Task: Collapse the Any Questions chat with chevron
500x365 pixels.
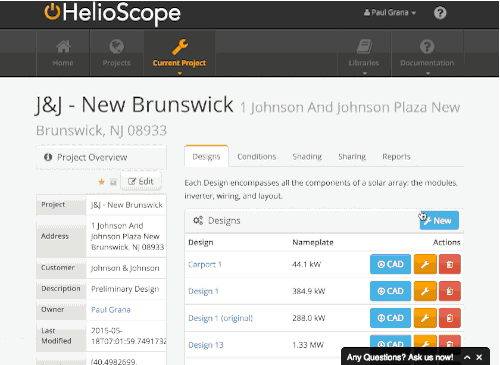Action: pyautogui.click(x=467, y=357)
